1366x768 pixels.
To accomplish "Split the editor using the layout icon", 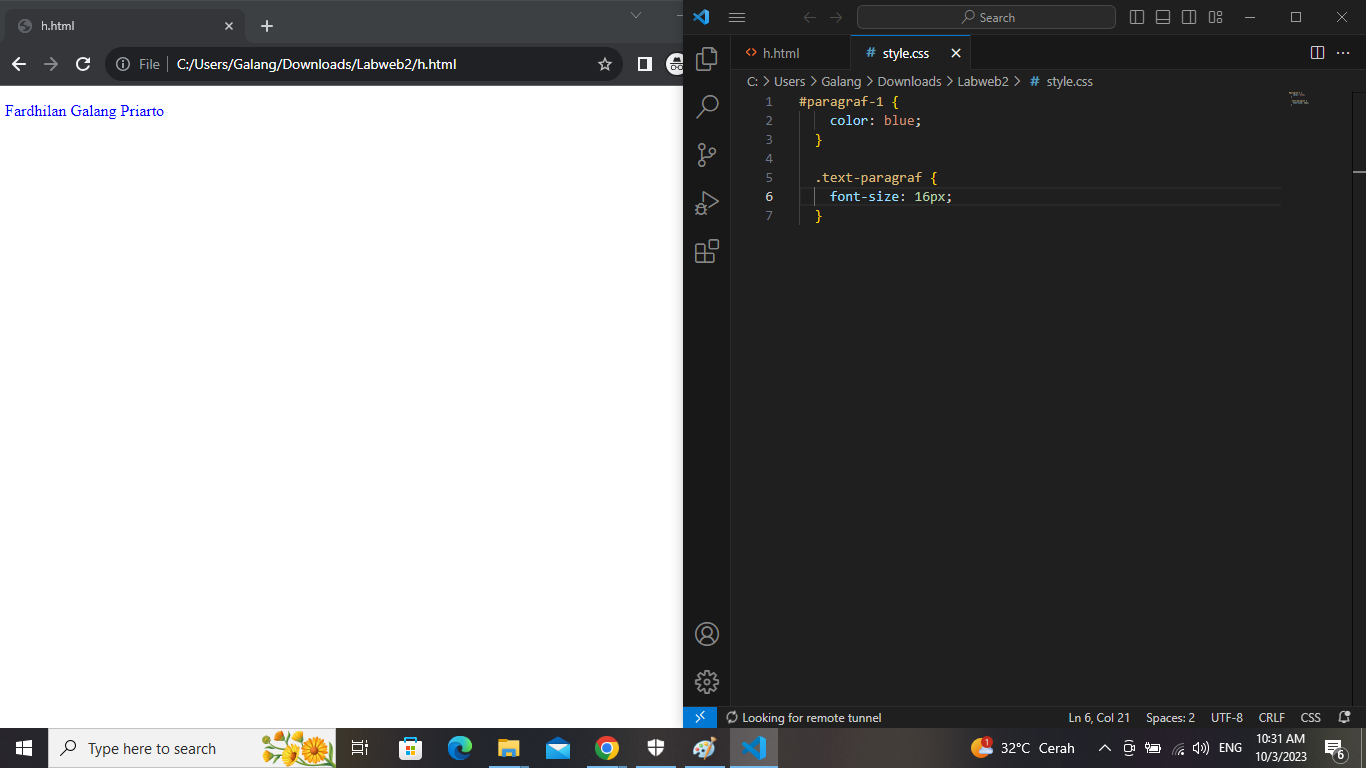I will point(1316,52).
